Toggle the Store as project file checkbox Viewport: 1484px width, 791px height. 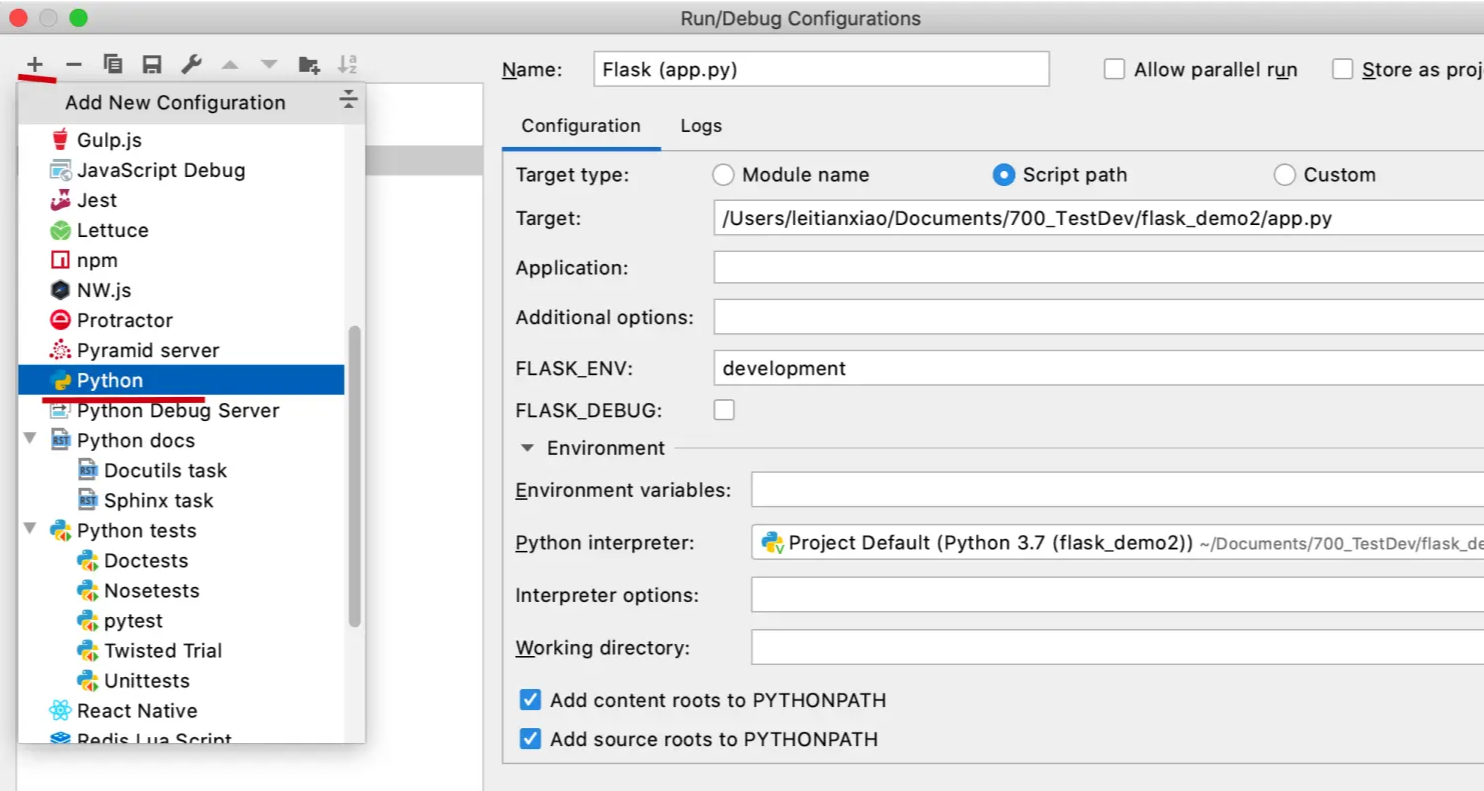click(1343, 69)
